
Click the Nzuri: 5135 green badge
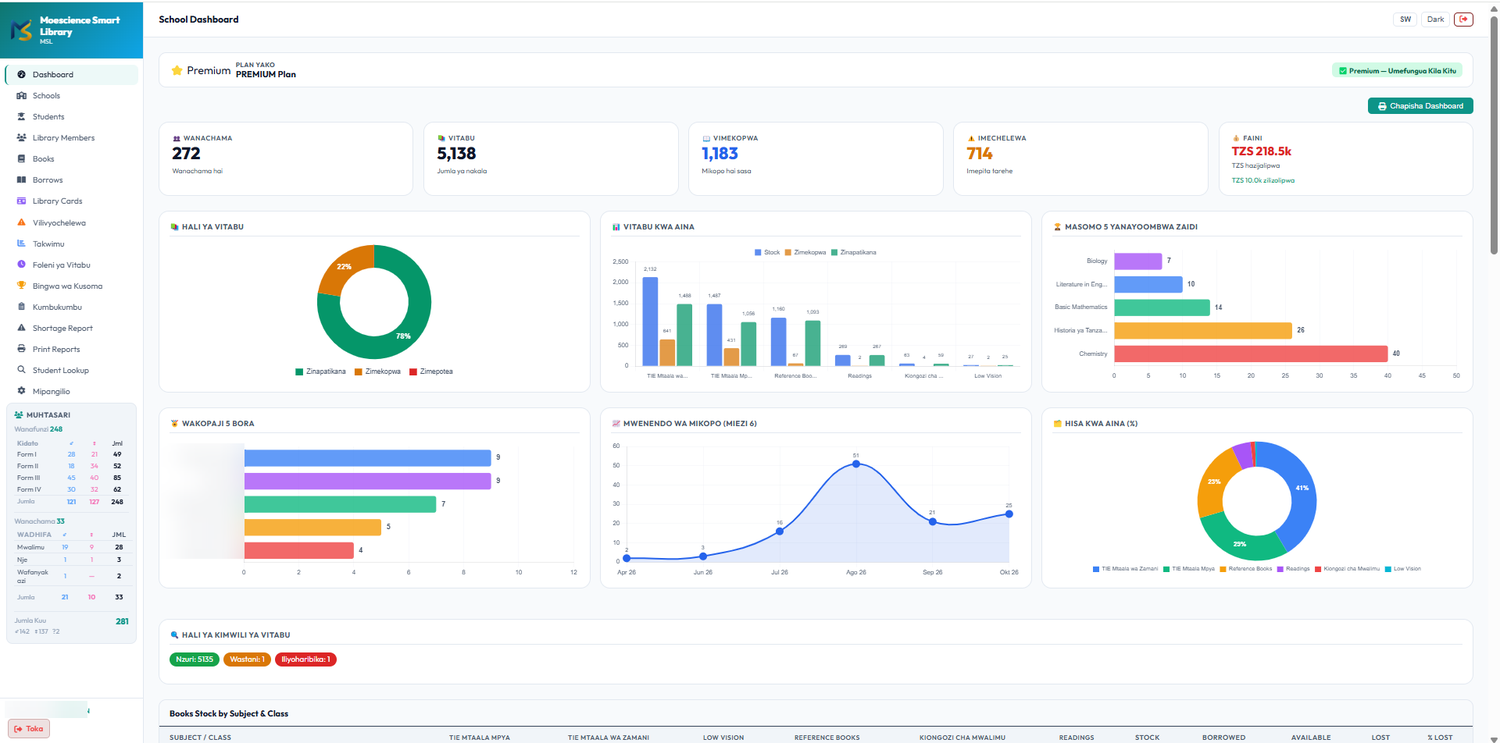195,659
